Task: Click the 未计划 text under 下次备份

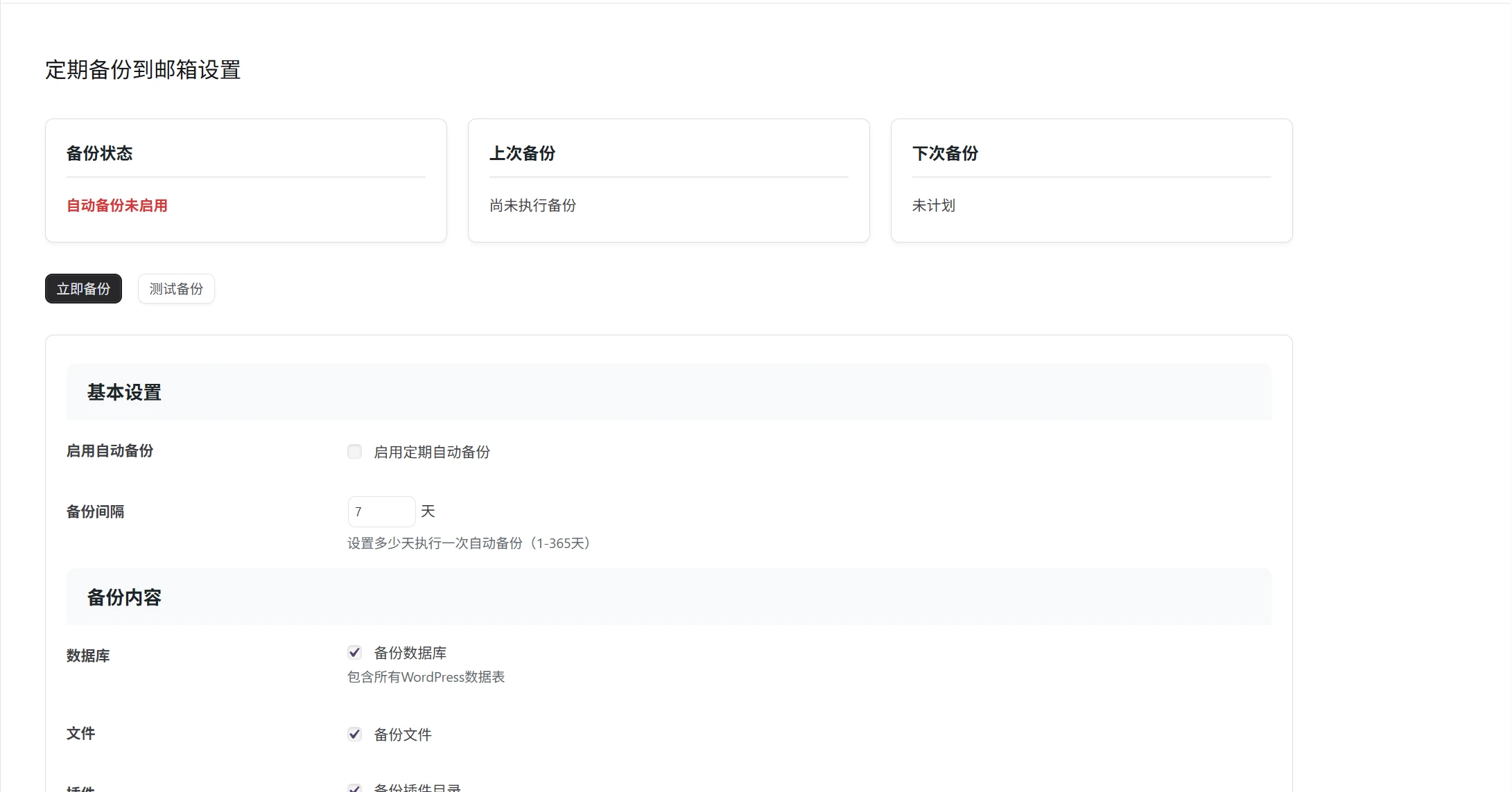Action: (933, 205)
